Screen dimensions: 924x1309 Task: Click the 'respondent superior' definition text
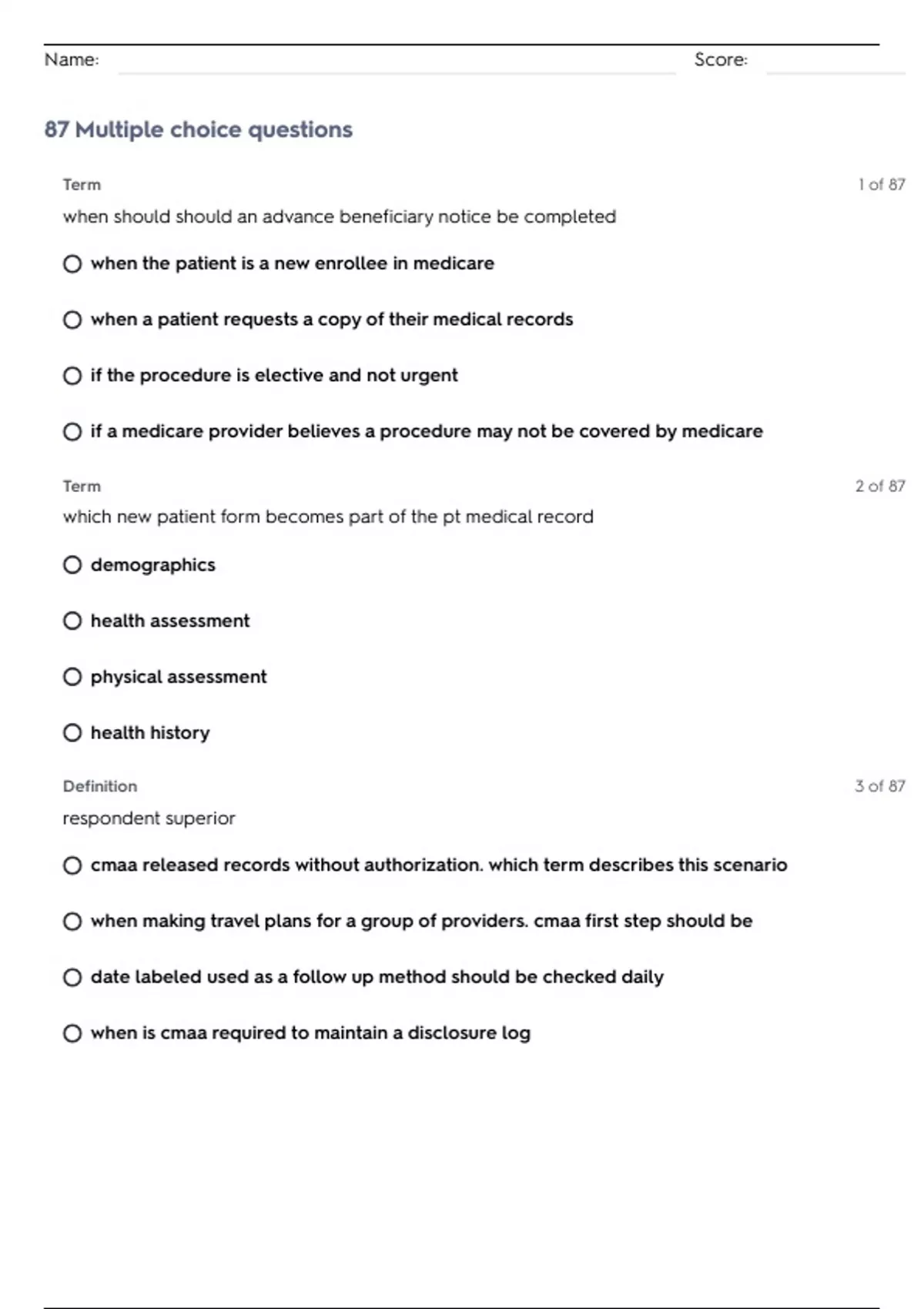click(x=149, y=819)
